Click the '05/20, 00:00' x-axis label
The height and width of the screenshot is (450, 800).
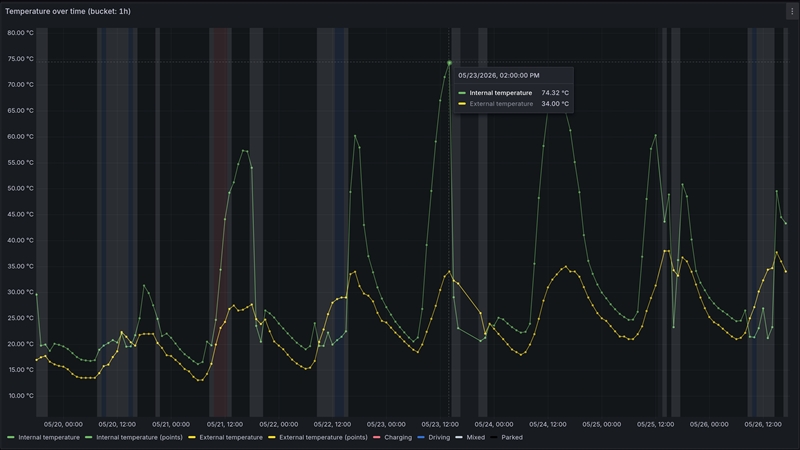(63, 424)
